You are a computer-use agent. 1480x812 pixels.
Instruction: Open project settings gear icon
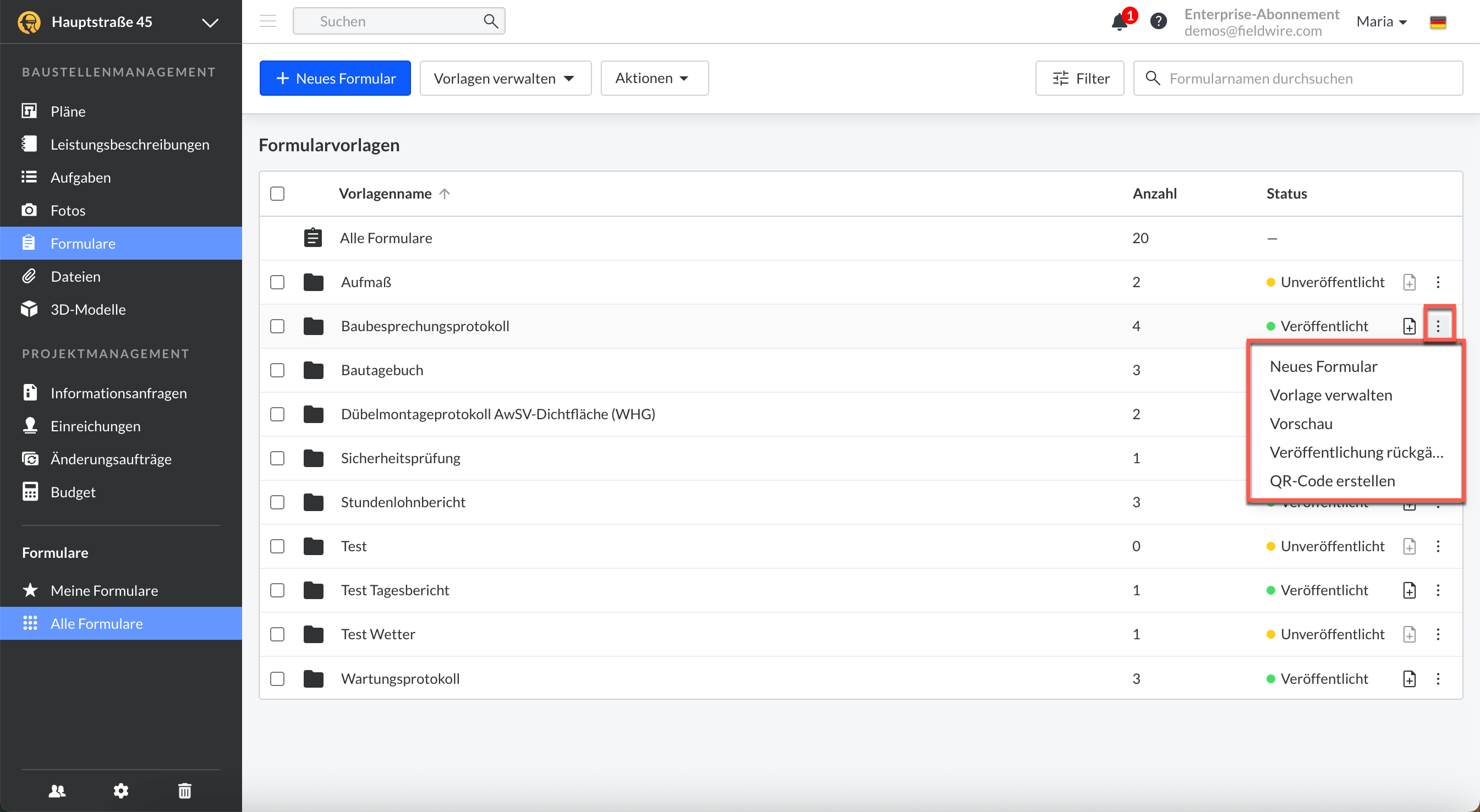click(120, 791)
